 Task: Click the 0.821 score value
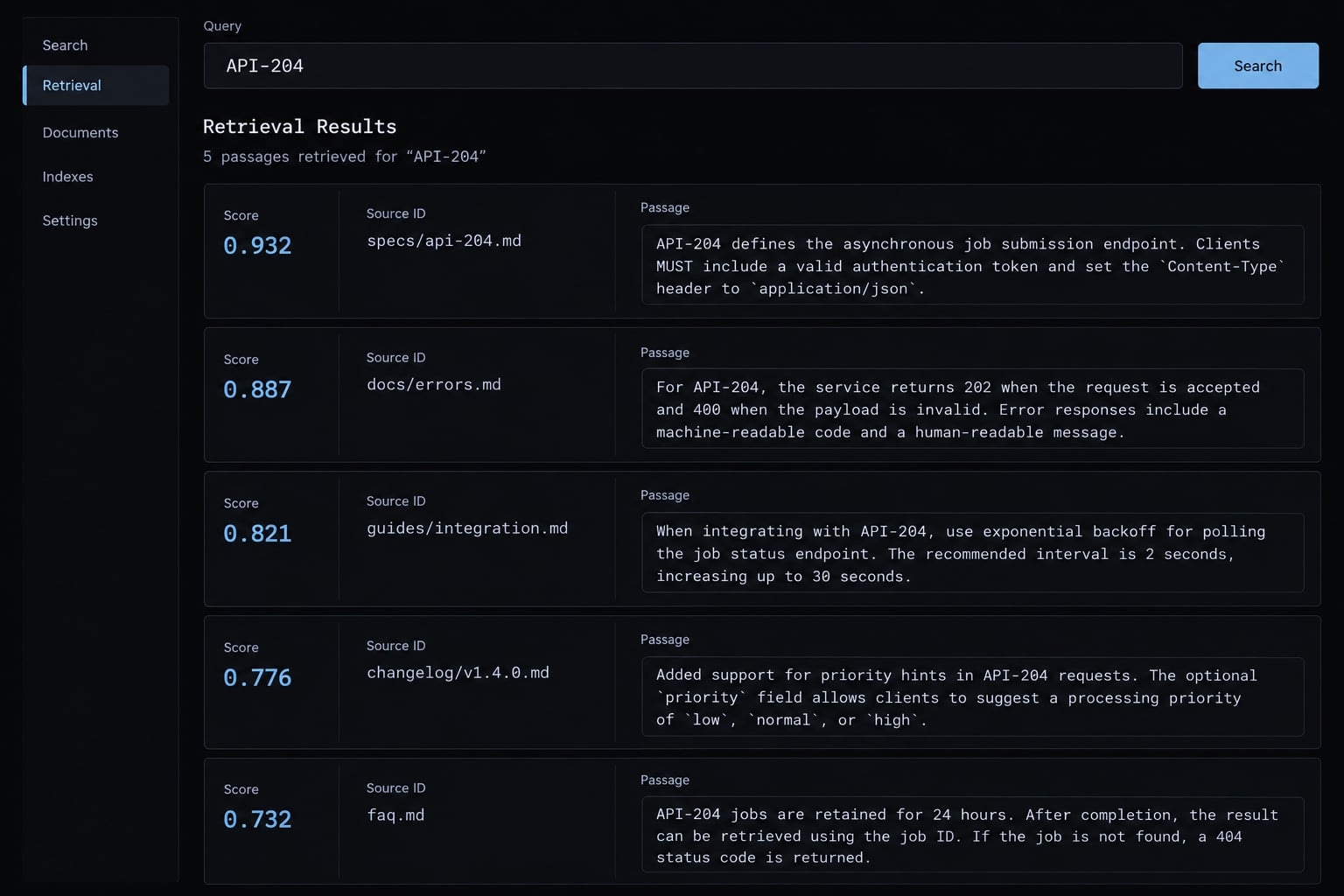click(257, 534)
